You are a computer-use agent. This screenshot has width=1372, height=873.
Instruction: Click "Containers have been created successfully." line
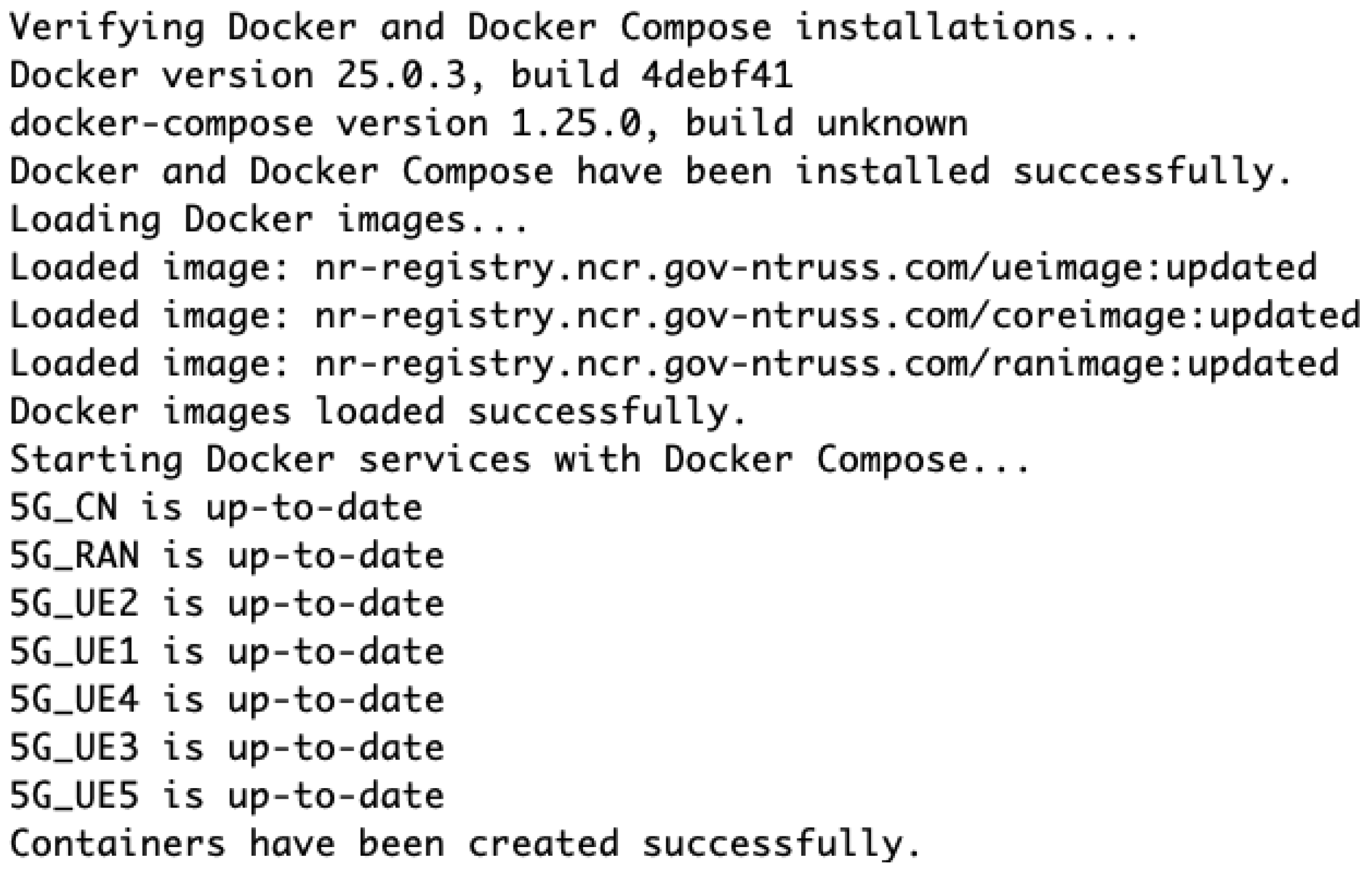(465, 844)
